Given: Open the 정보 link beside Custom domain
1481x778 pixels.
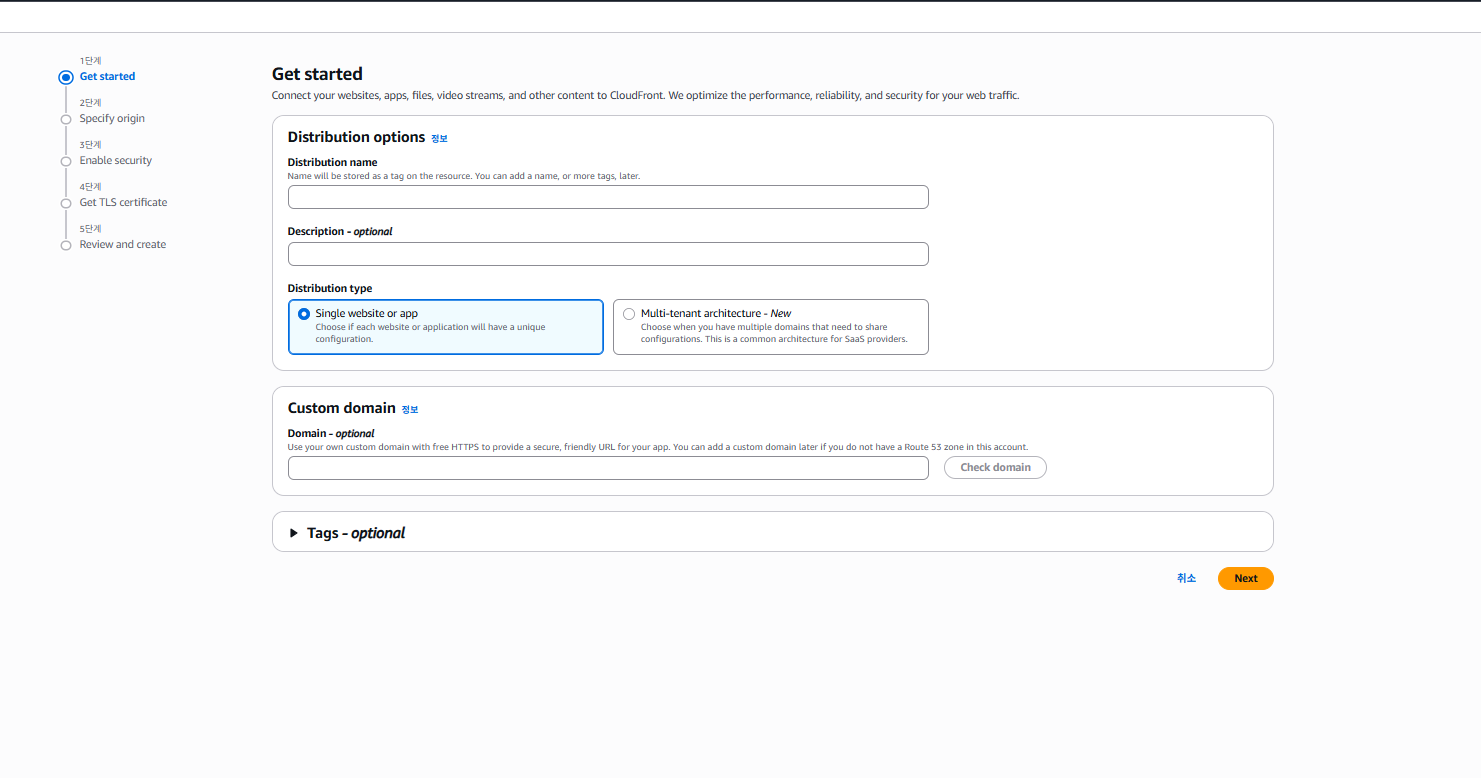Looking at the screenshot, I should click(x=410, y=410).
